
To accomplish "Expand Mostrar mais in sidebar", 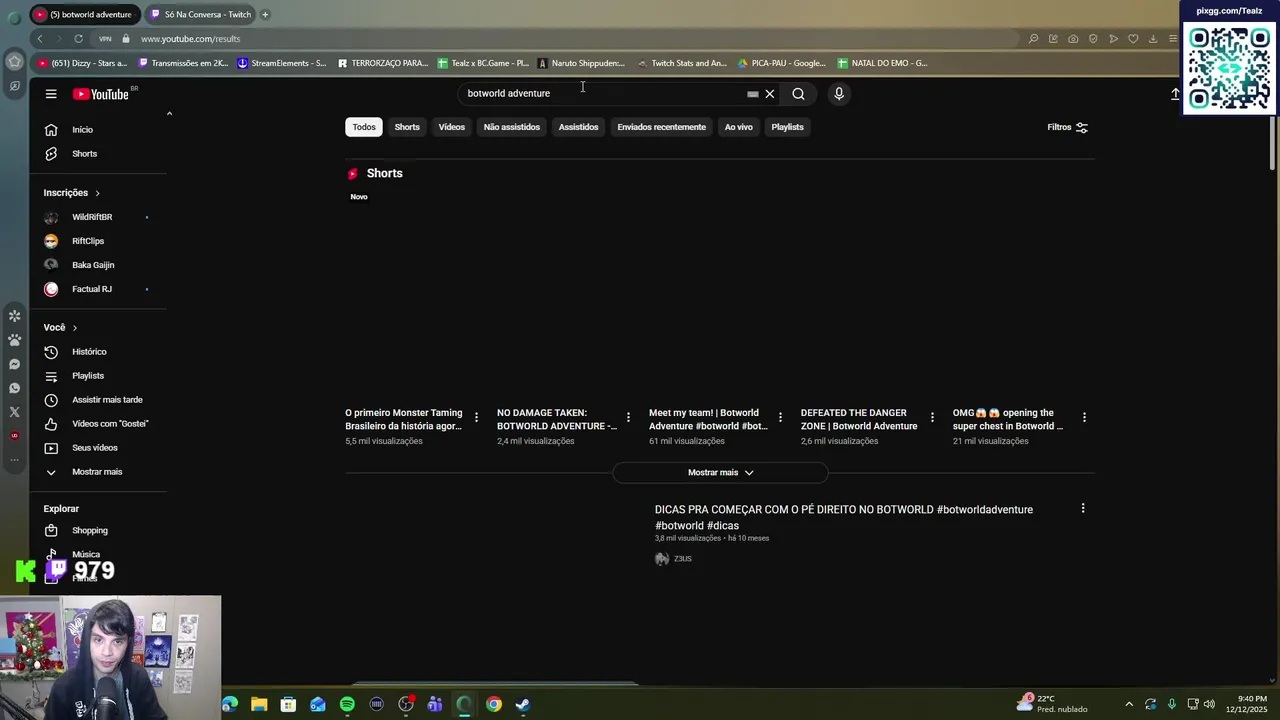I will click(98, 472).
